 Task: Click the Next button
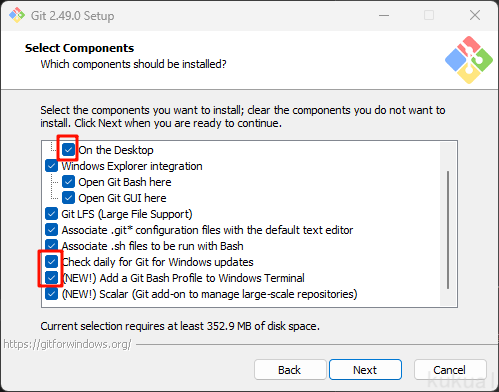(x=365, y=370)
